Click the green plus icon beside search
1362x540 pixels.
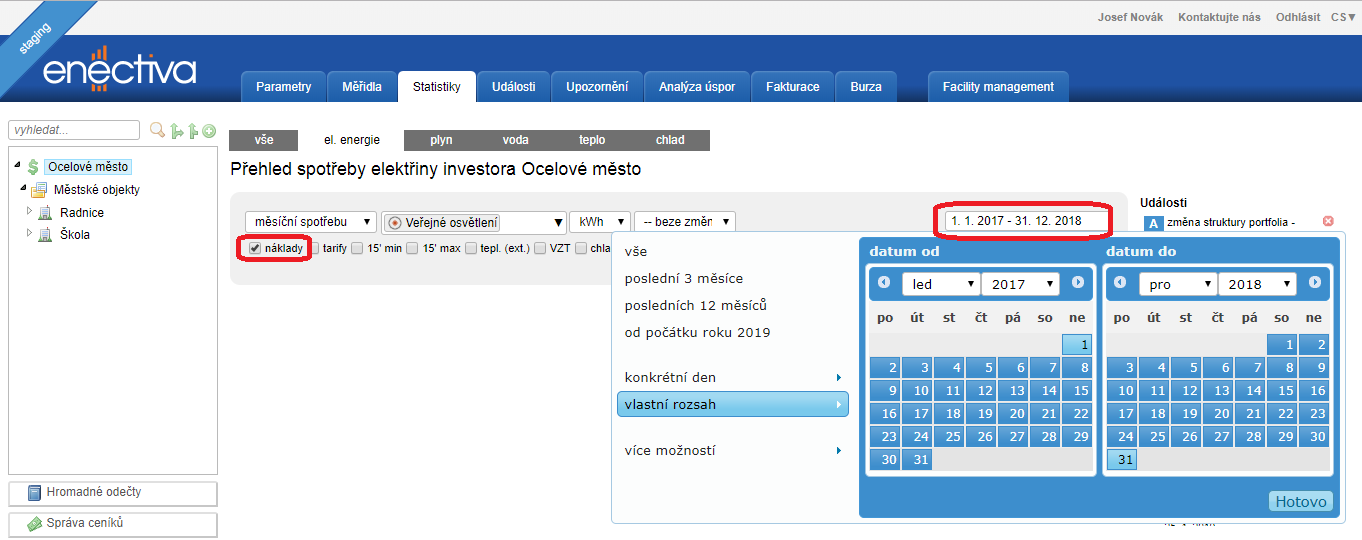209,131
